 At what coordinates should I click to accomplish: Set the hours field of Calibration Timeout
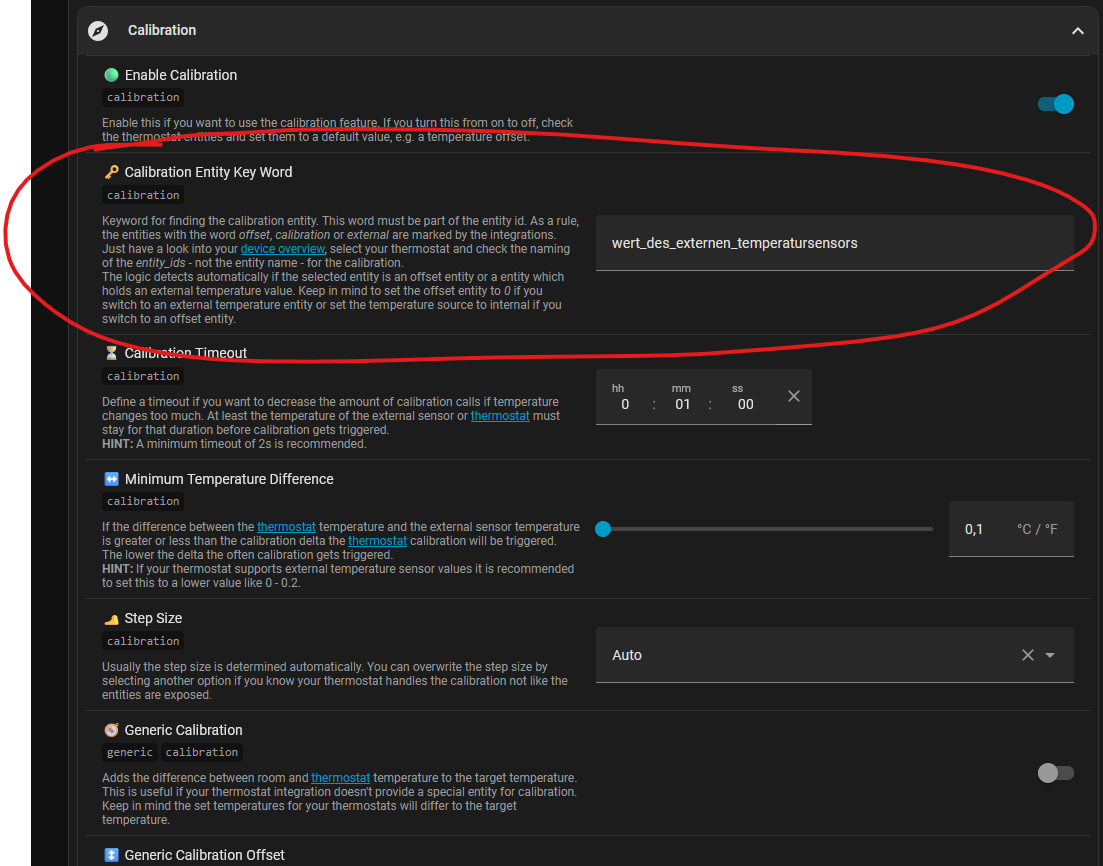(624, 404)
